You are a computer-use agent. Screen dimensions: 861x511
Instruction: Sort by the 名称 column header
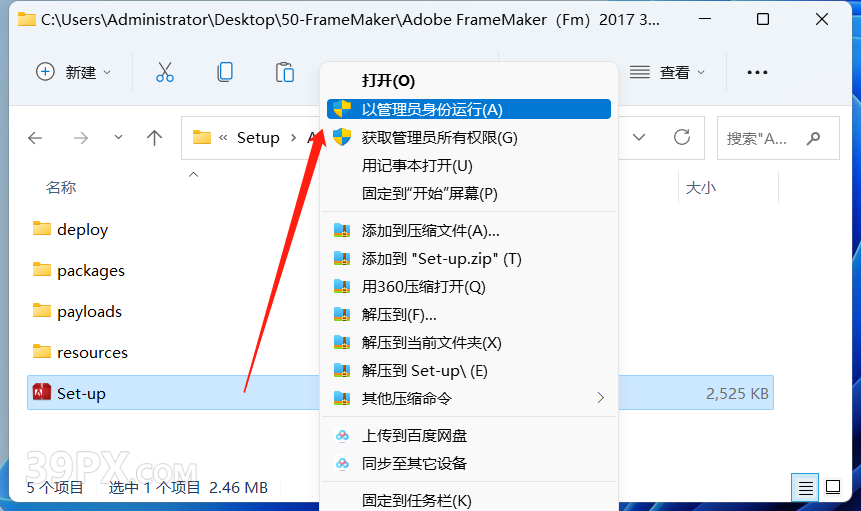61,188
